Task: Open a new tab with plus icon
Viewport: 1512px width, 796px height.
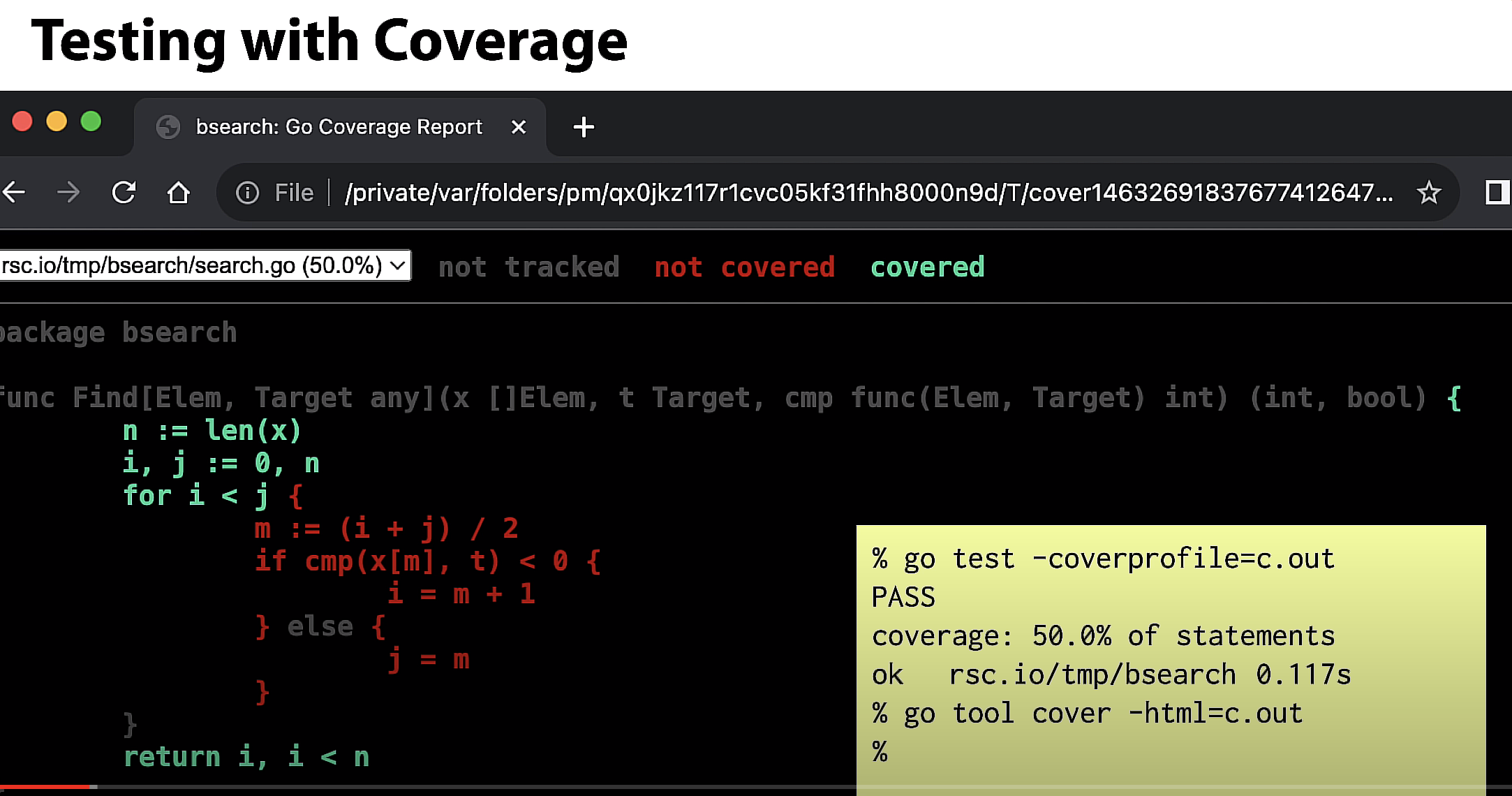Action: pyautogui.click(x=583, y=127)
